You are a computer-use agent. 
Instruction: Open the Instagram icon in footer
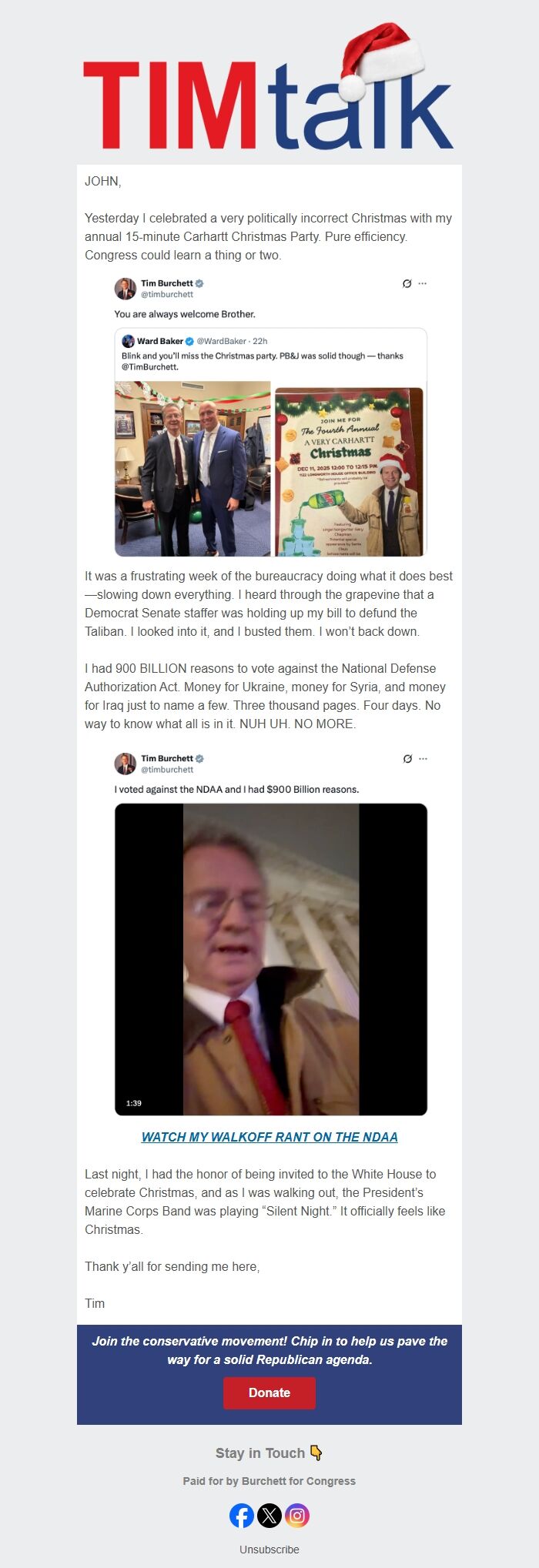[x=297, y=1516]
